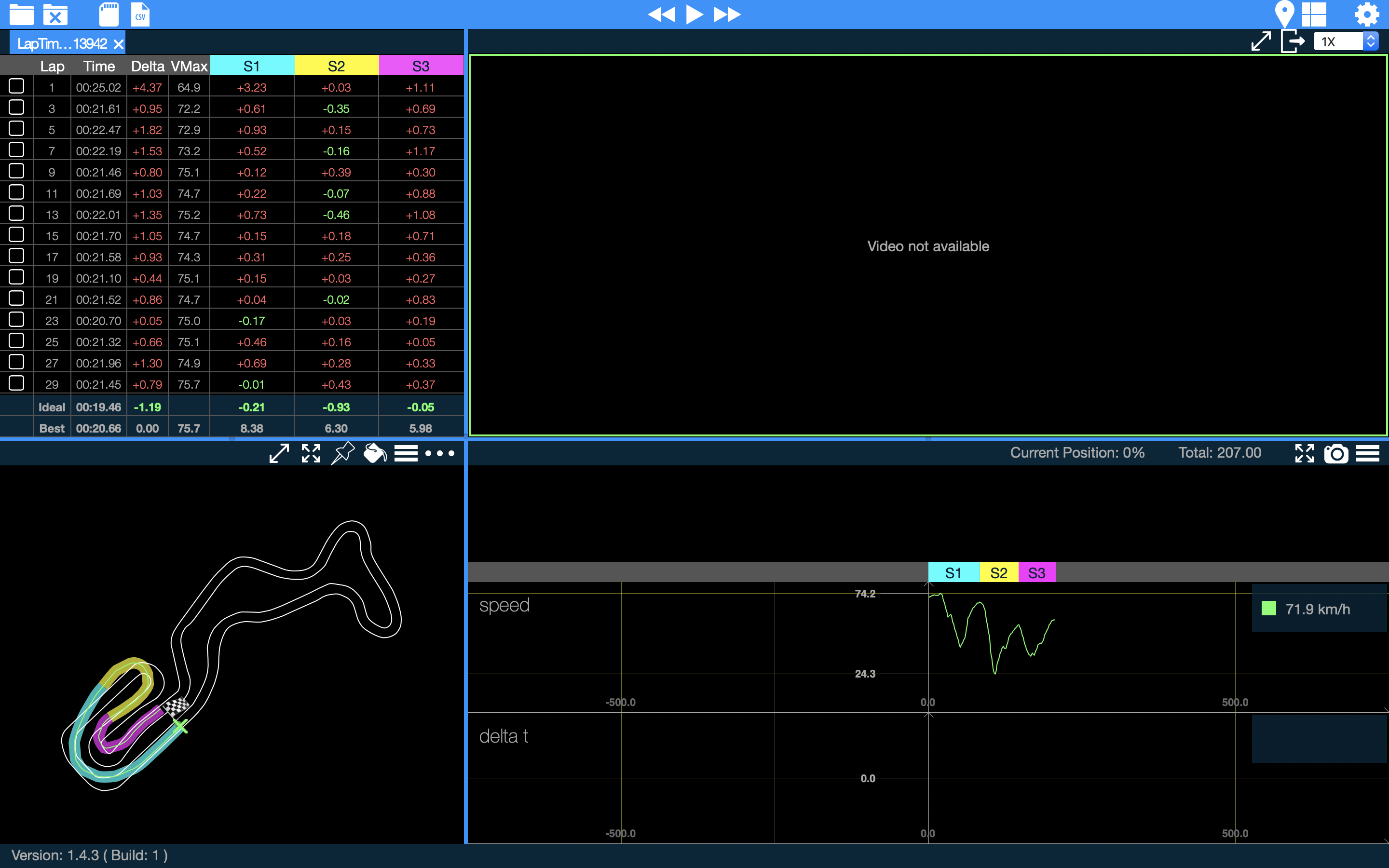The image size is (1389, 868).
Task: Check the box for lap 17
Action: 17,256
